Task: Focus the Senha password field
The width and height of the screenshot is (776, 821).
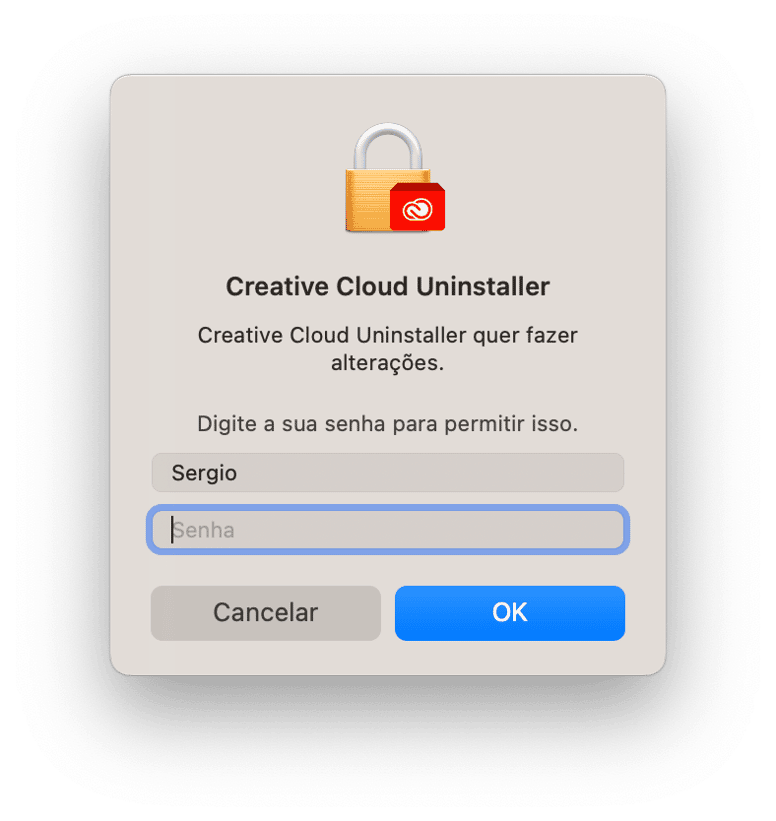Action: pos(388,530)
